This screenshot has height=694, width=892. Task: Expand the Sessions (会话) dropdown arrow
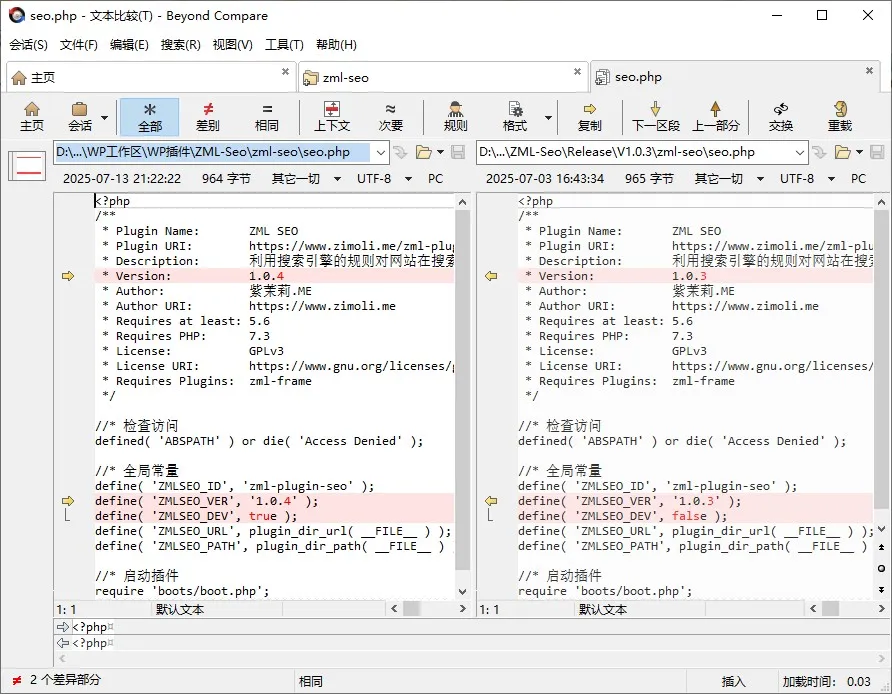(105, 118)
